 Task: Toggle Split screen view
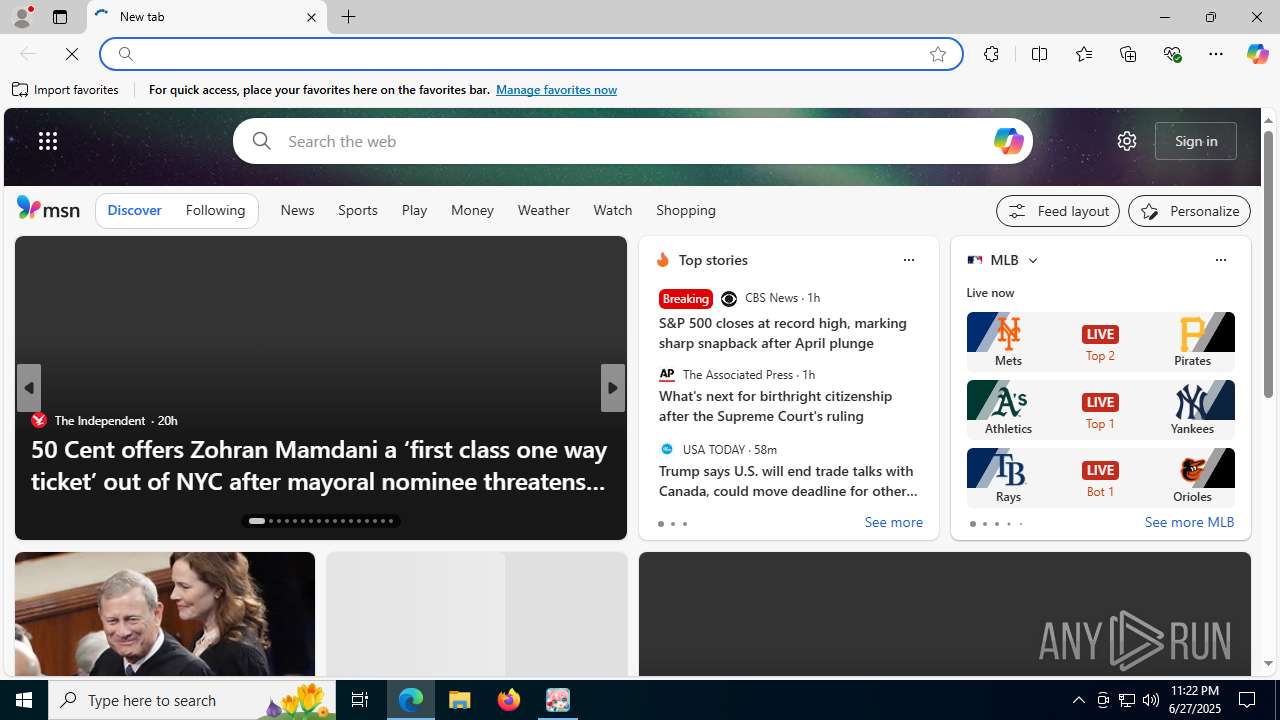point(1039,54)
